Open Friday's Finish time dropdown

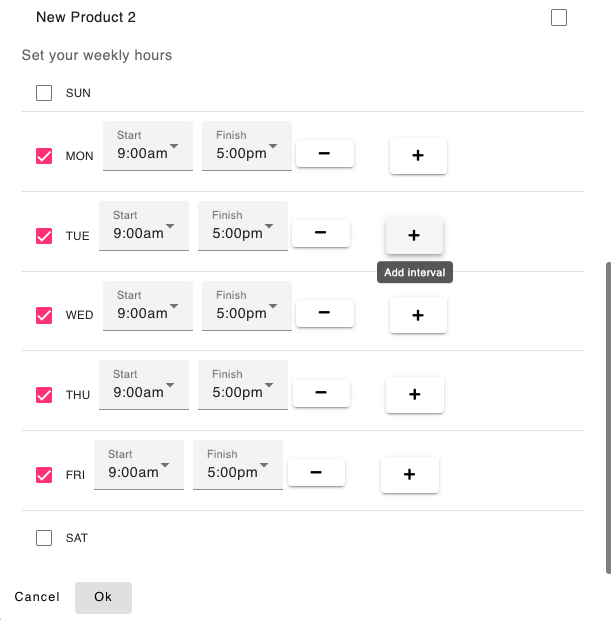[238, 464]
